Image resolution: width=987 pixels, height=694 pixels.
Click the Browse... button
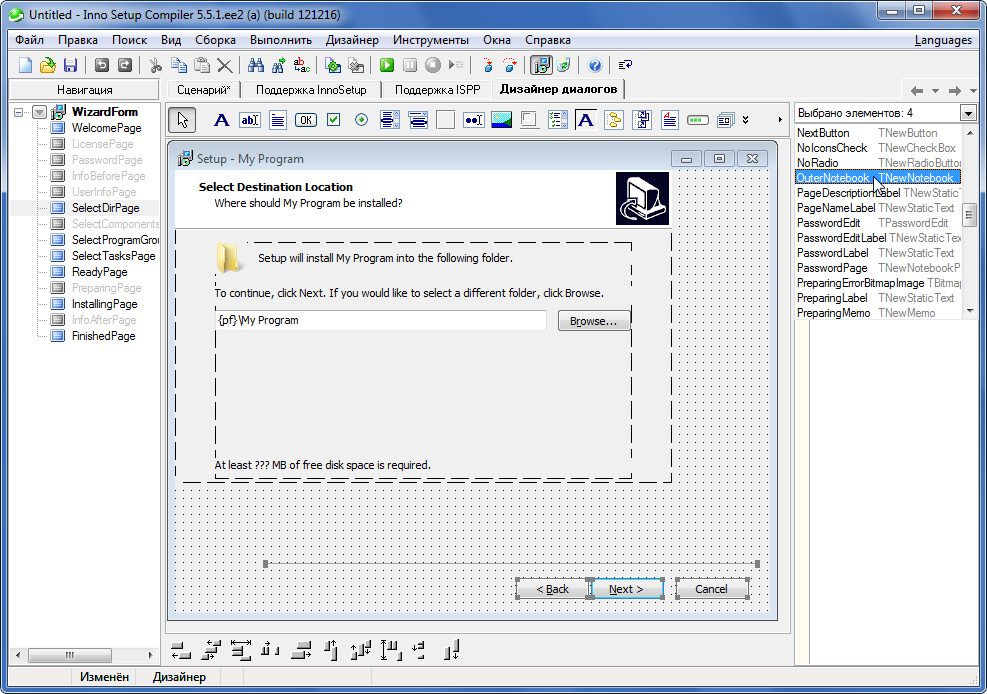[593, 321]
